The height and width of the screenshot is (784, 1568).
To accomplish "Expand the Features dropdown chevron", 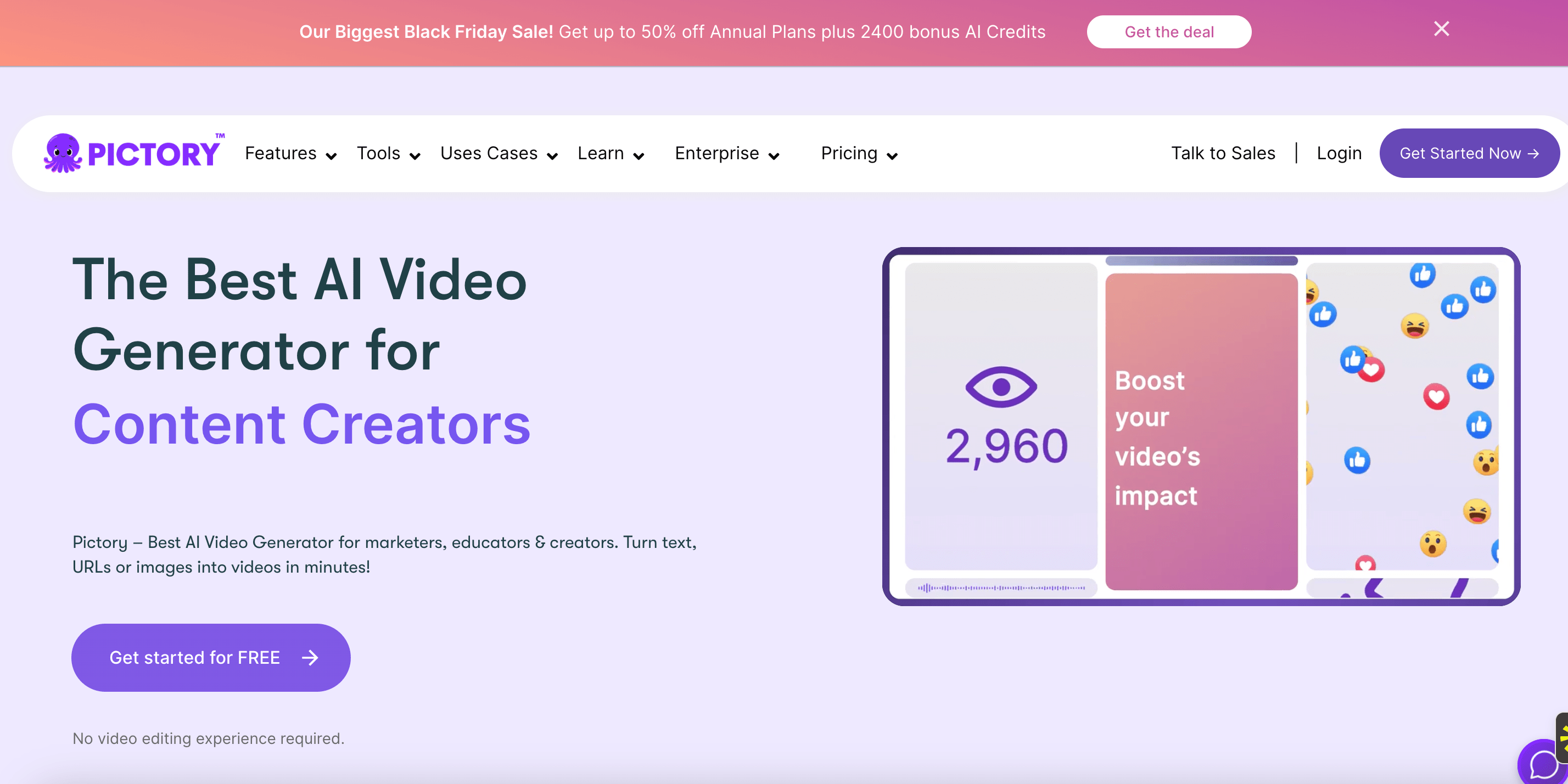I will 331,156.
